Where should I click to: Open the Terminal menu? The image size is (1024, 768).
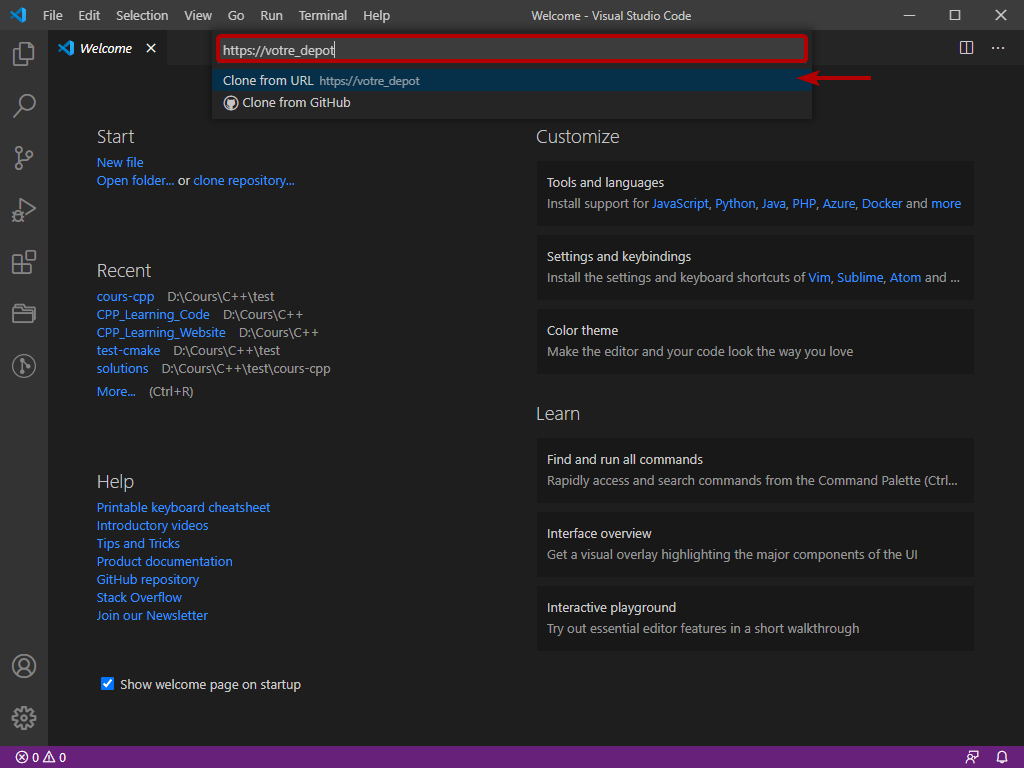tap(323, 16)
